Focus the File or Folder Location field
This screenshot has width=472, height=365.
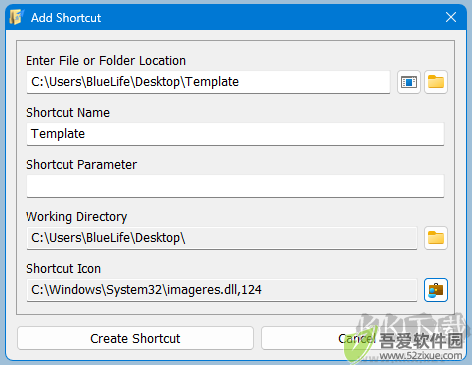[208, 82]
